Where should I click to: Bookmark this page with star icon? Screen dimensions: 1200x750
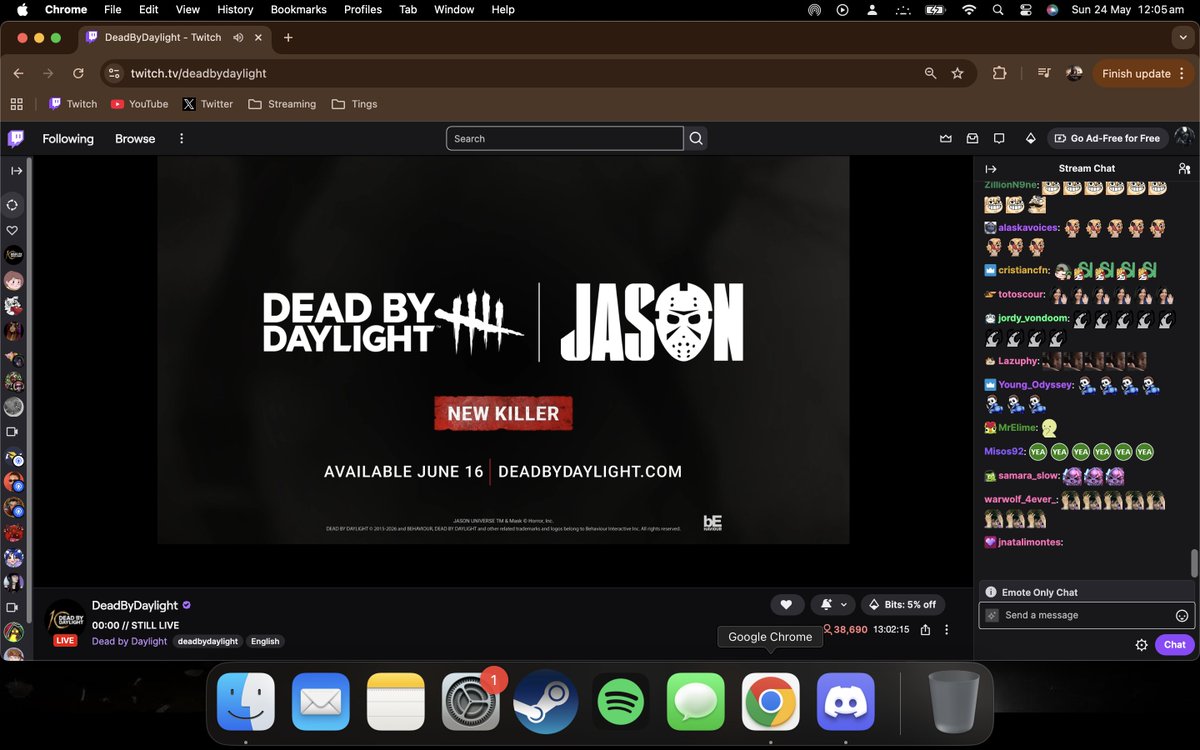click(x=957, y=73)
